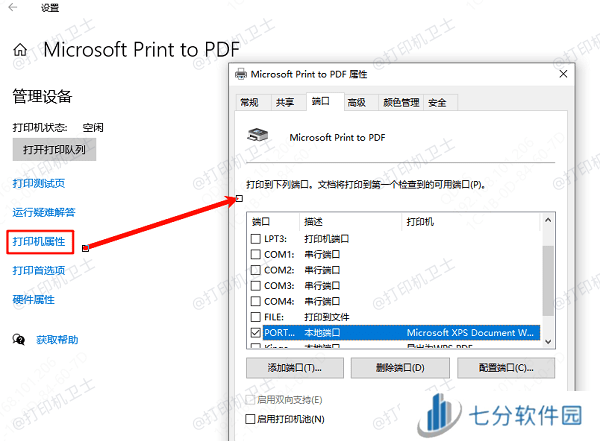Click the 删除端口(D) button
Image resolution: width=600 pixels, height=441 pixels.
(x=400, y=368)
